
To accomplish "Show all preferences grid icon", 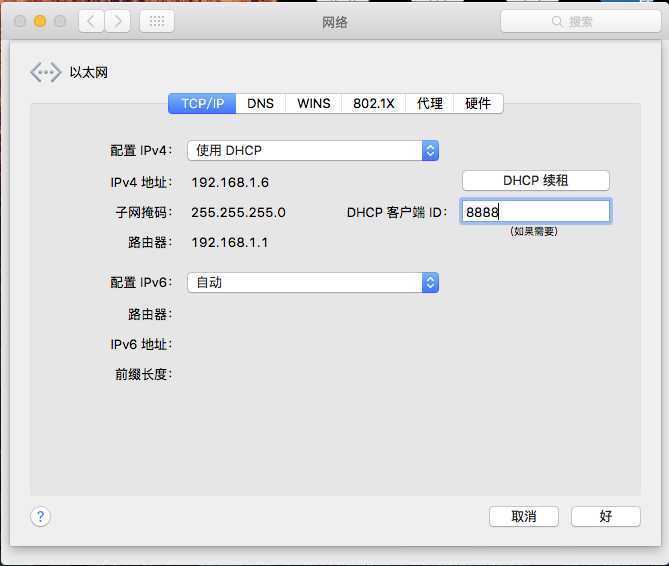I will pos(157,21).
